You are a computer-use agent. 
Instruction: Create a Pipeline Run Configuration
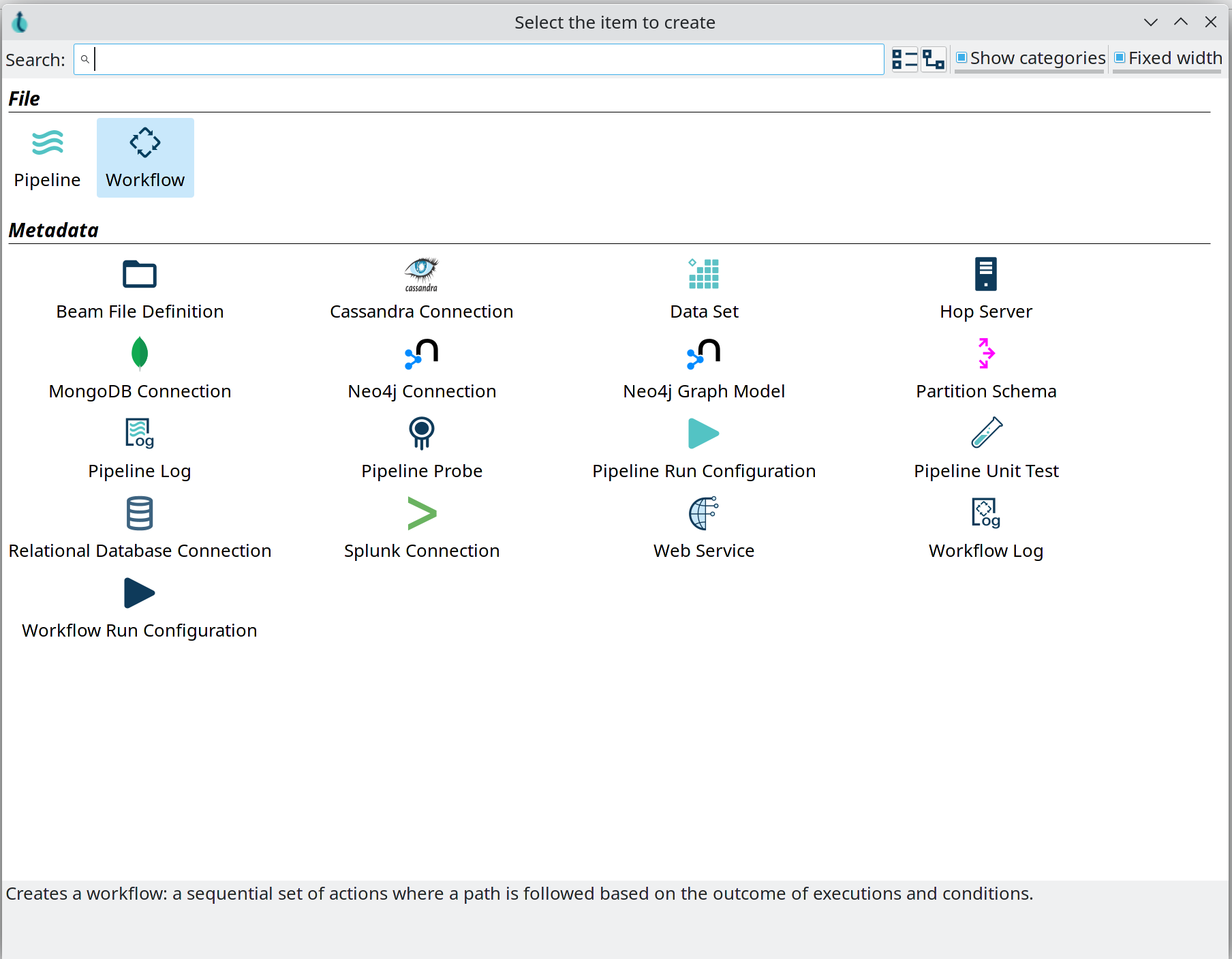(x=703, y=448)
